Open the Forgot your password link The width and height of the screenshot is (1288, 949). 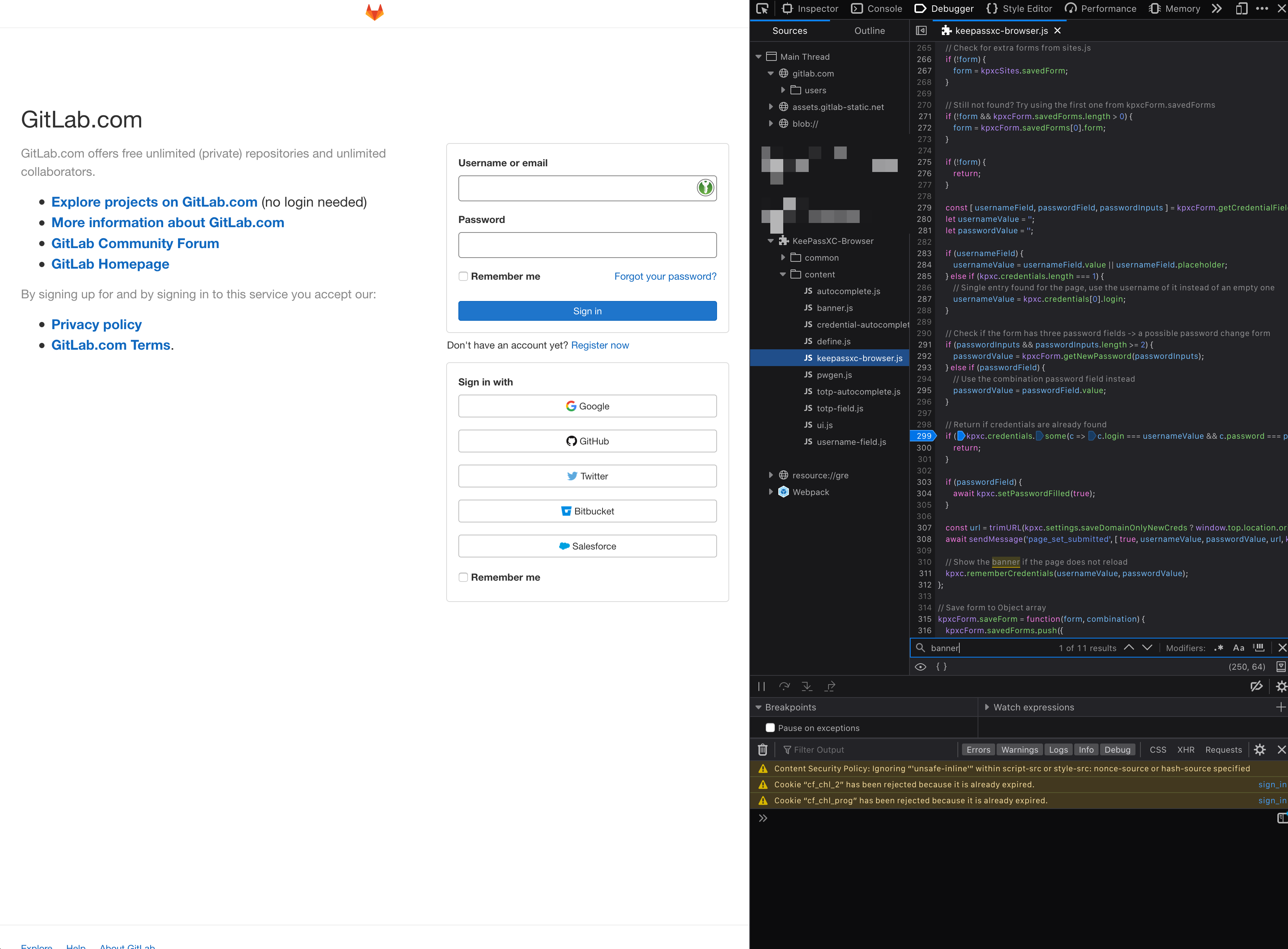tap(665, 276)
